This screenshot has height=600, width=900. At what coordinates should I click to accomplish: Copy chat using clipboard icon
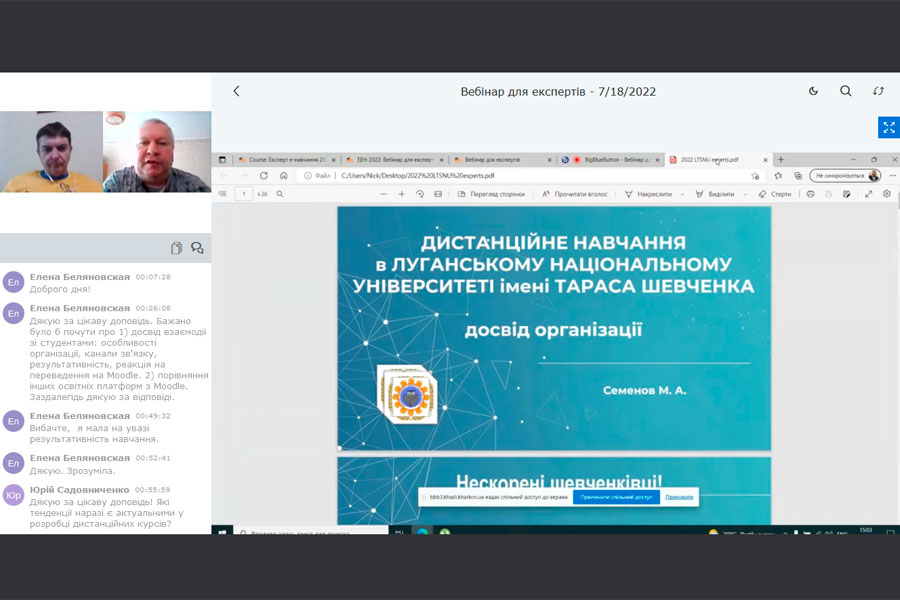pos(176,248)
